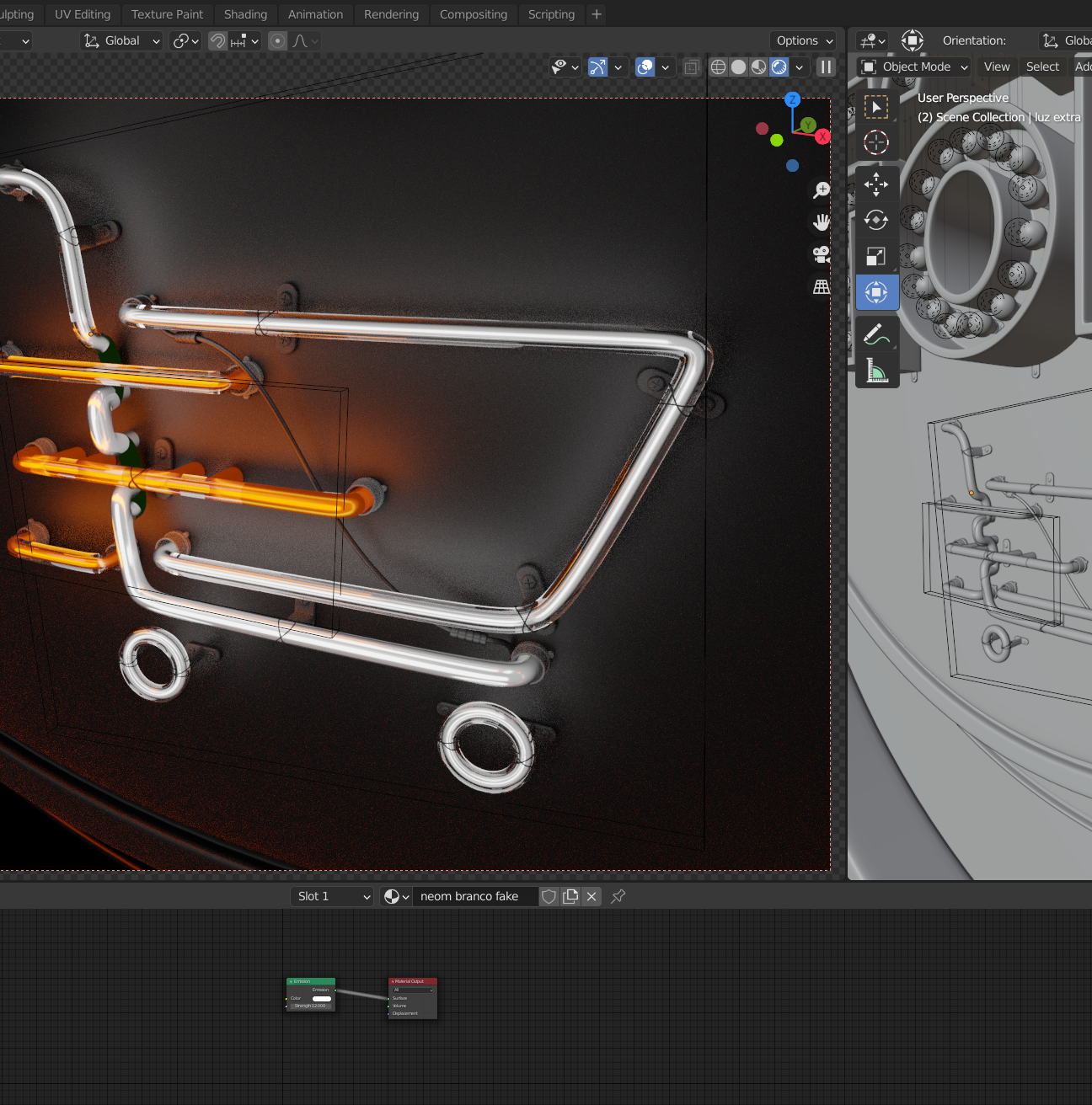The image size is (1092, 1105).
Task: Select the Rotate tool in the toolbar
Action: tap(876, 220)
